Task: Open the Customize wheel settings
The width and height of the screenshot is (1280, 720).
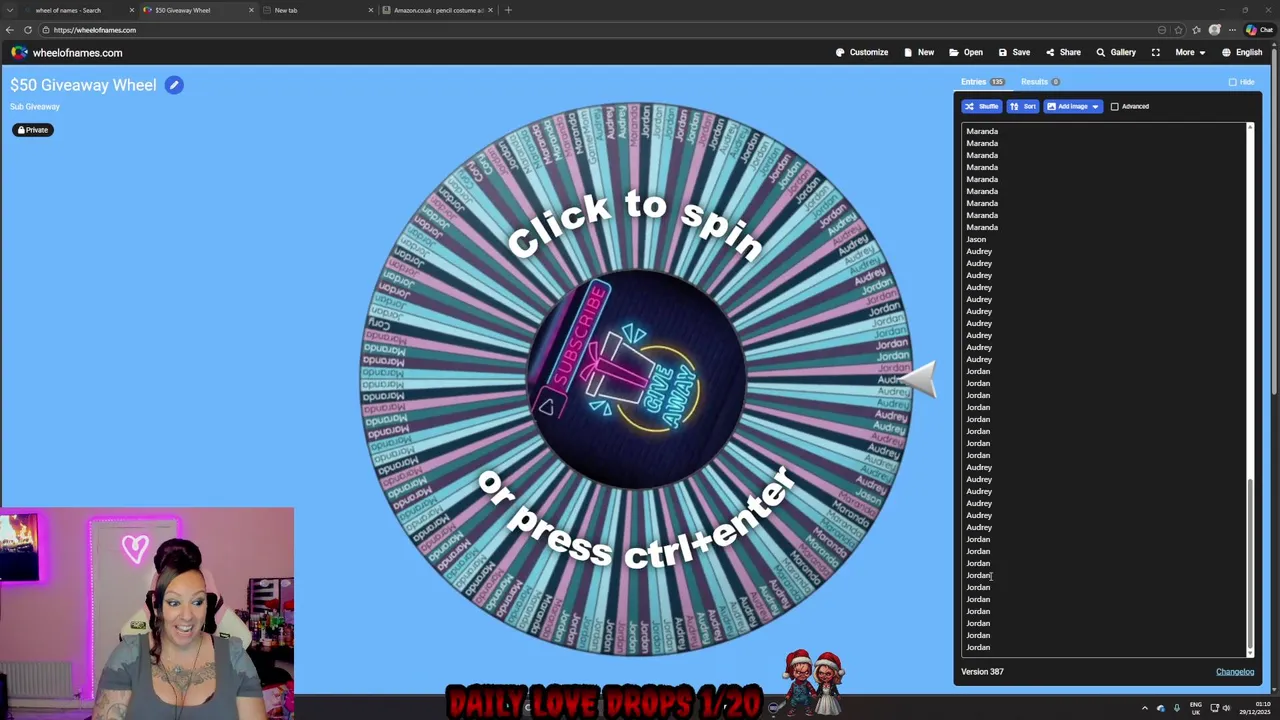Action: tap(862, 52)
